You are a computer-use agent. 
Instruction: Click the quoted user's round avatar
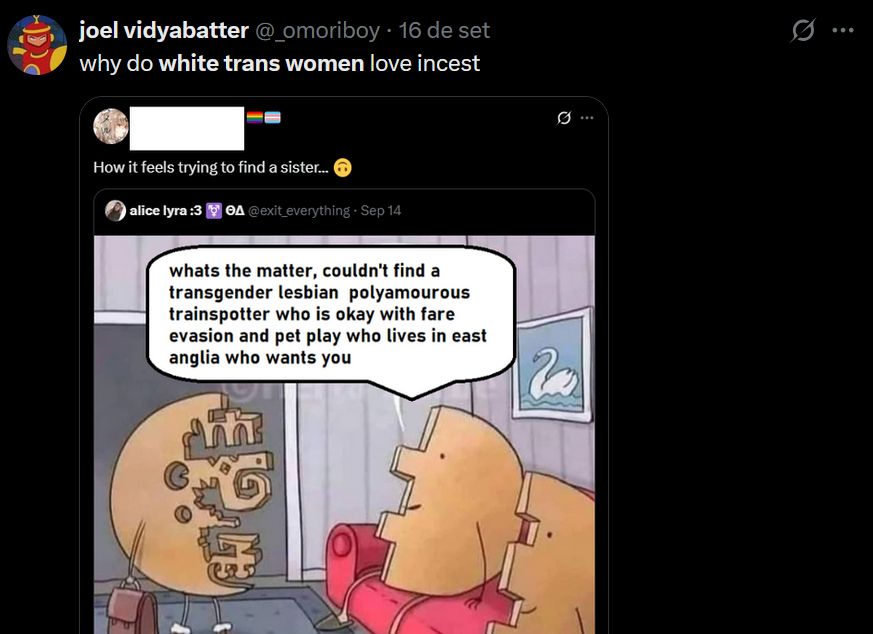[110, 126]
